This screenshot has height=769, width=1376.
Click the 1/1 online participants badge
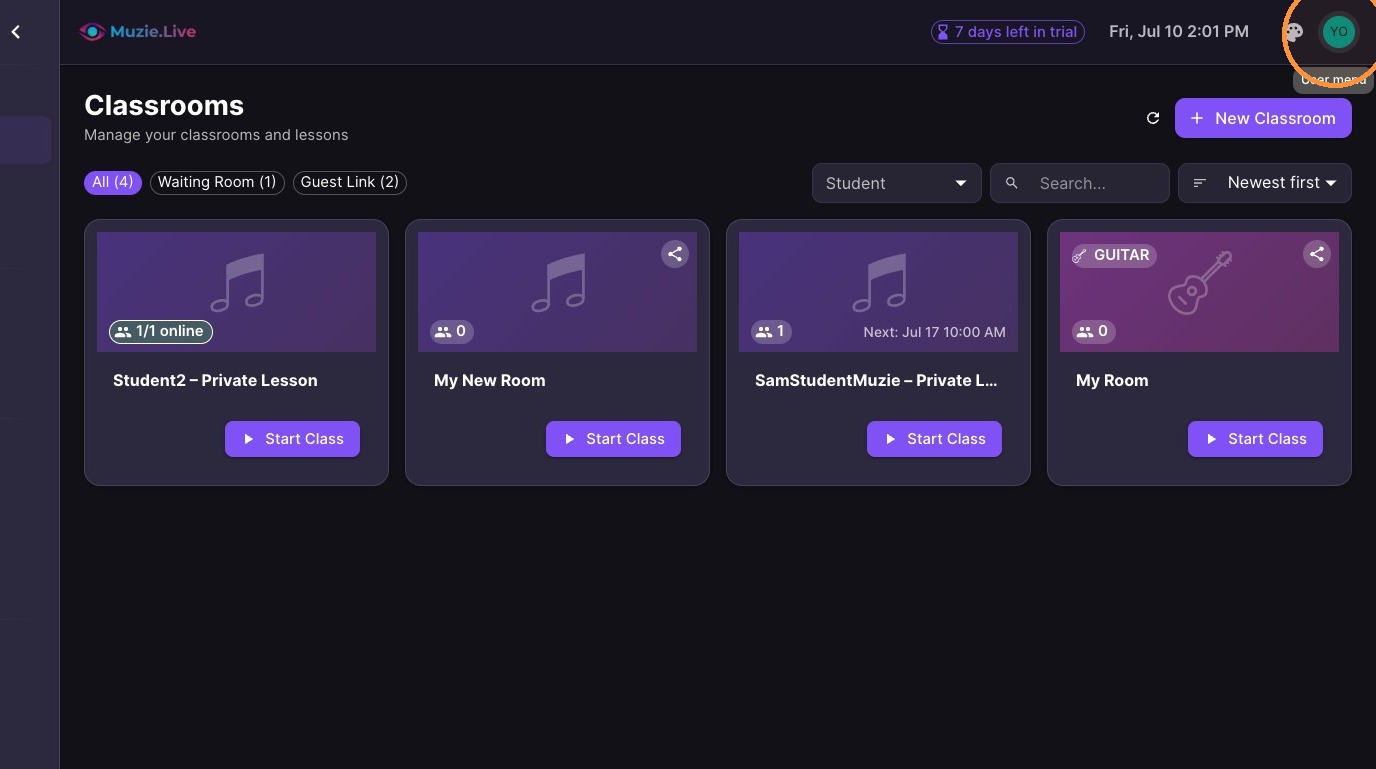pos(161,331)
